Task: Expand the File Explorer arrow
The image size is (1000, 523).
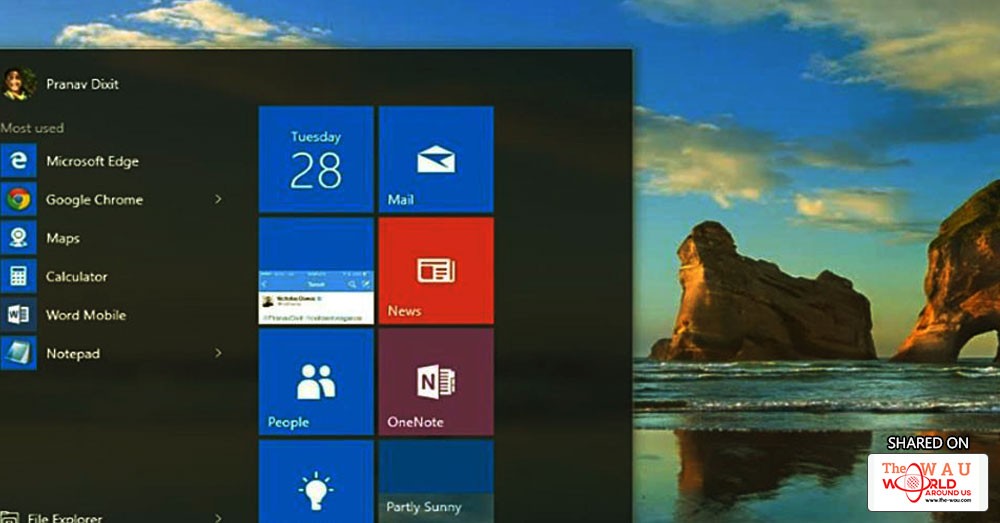Action: click(x=218, y=517)
